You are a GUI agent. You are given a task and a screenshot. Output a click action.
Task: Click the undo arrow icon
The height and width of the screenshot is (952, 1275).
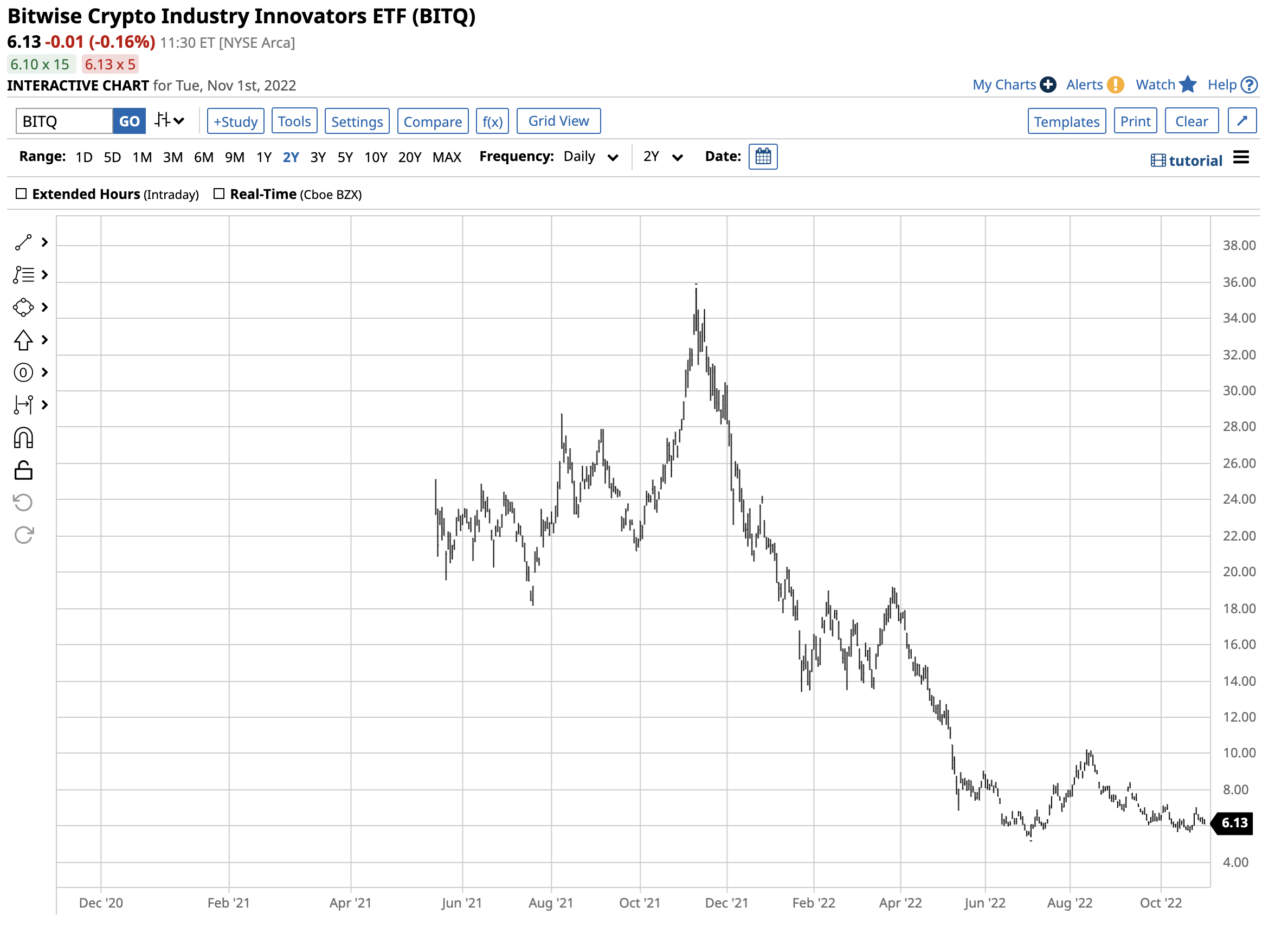point(23,503)
